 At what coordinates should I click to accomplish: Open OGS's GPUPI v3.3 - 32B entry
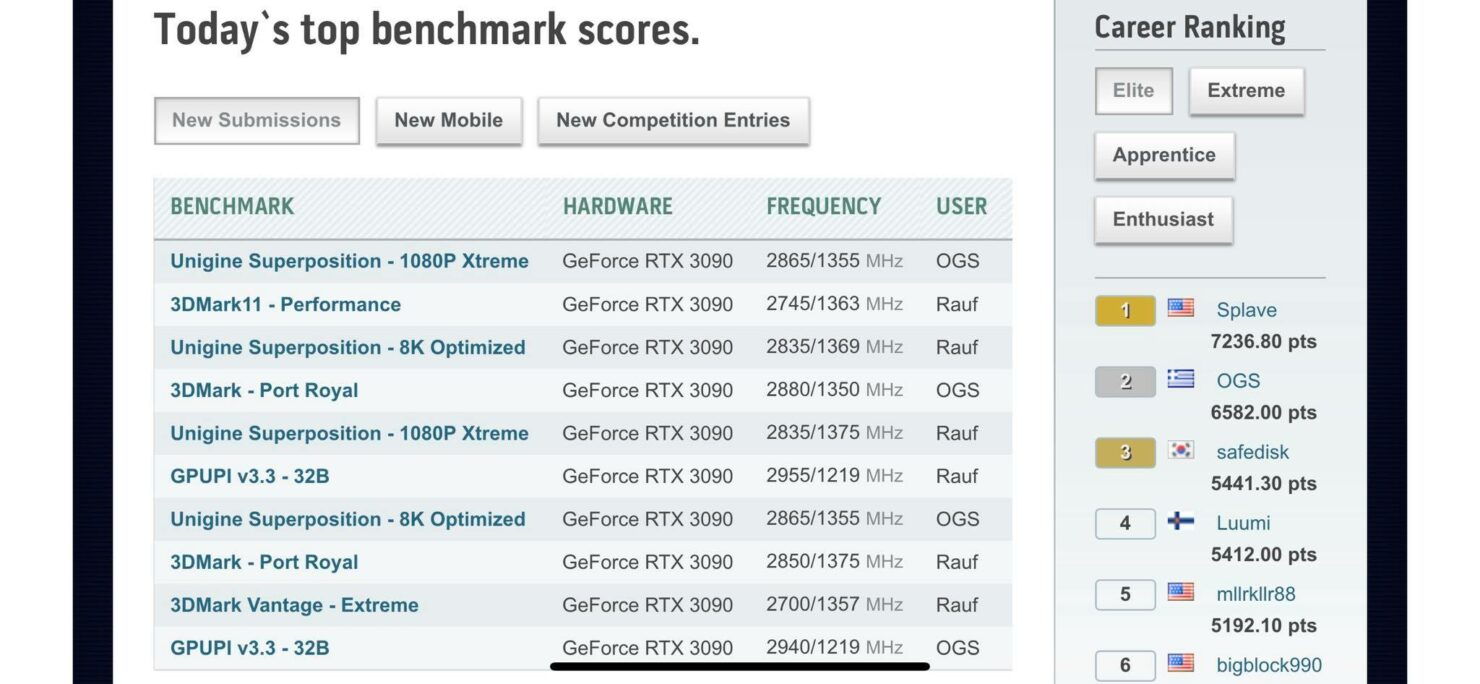point(249,648)
